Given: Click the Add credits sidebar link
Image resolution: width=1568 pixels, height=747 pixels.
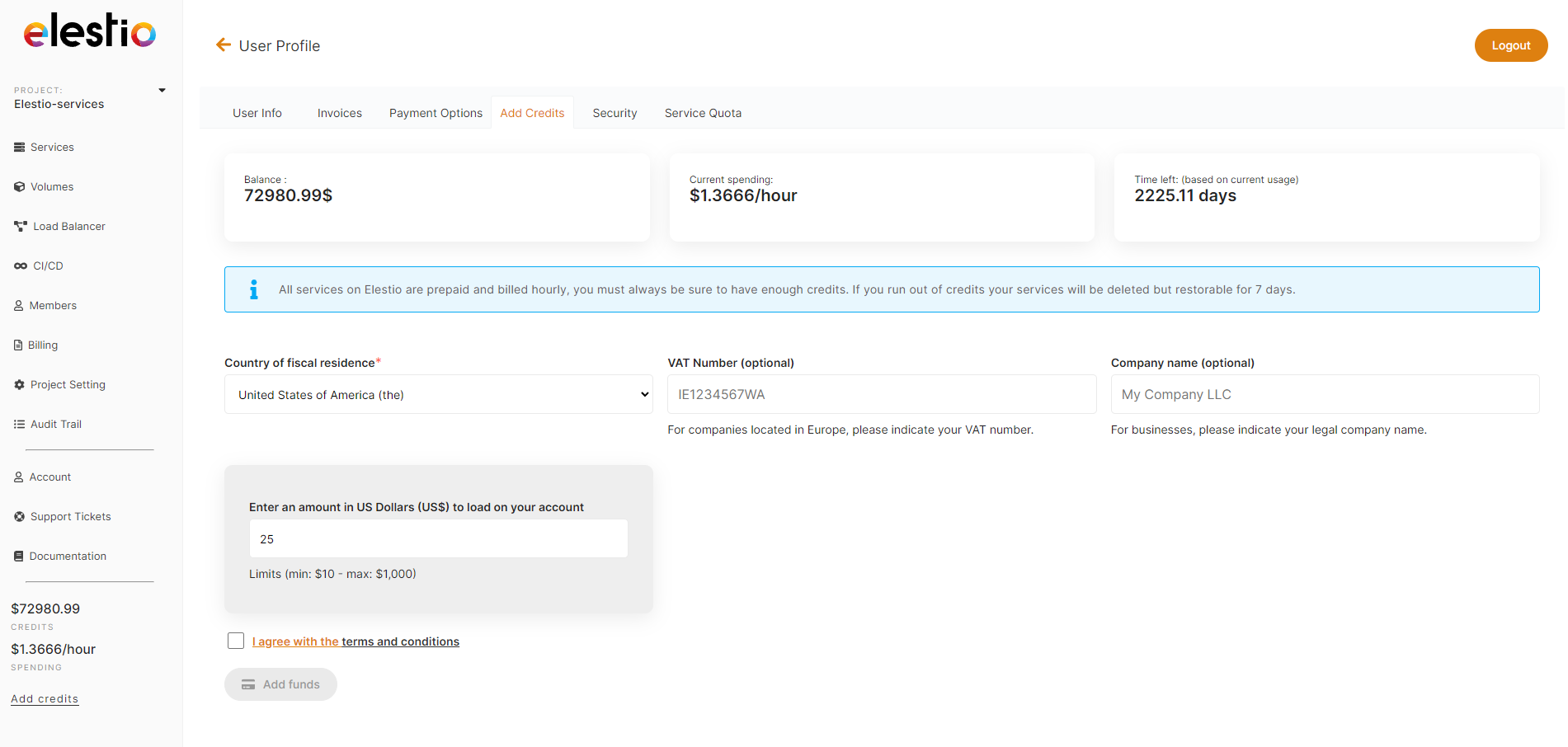Looking at the screenshot, I should point(45,698).
